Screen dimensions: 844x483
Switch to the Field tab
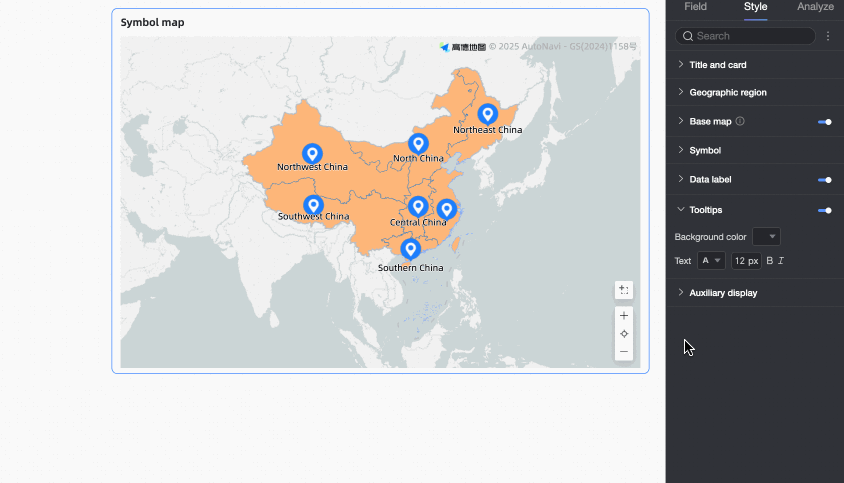(695, 7)
